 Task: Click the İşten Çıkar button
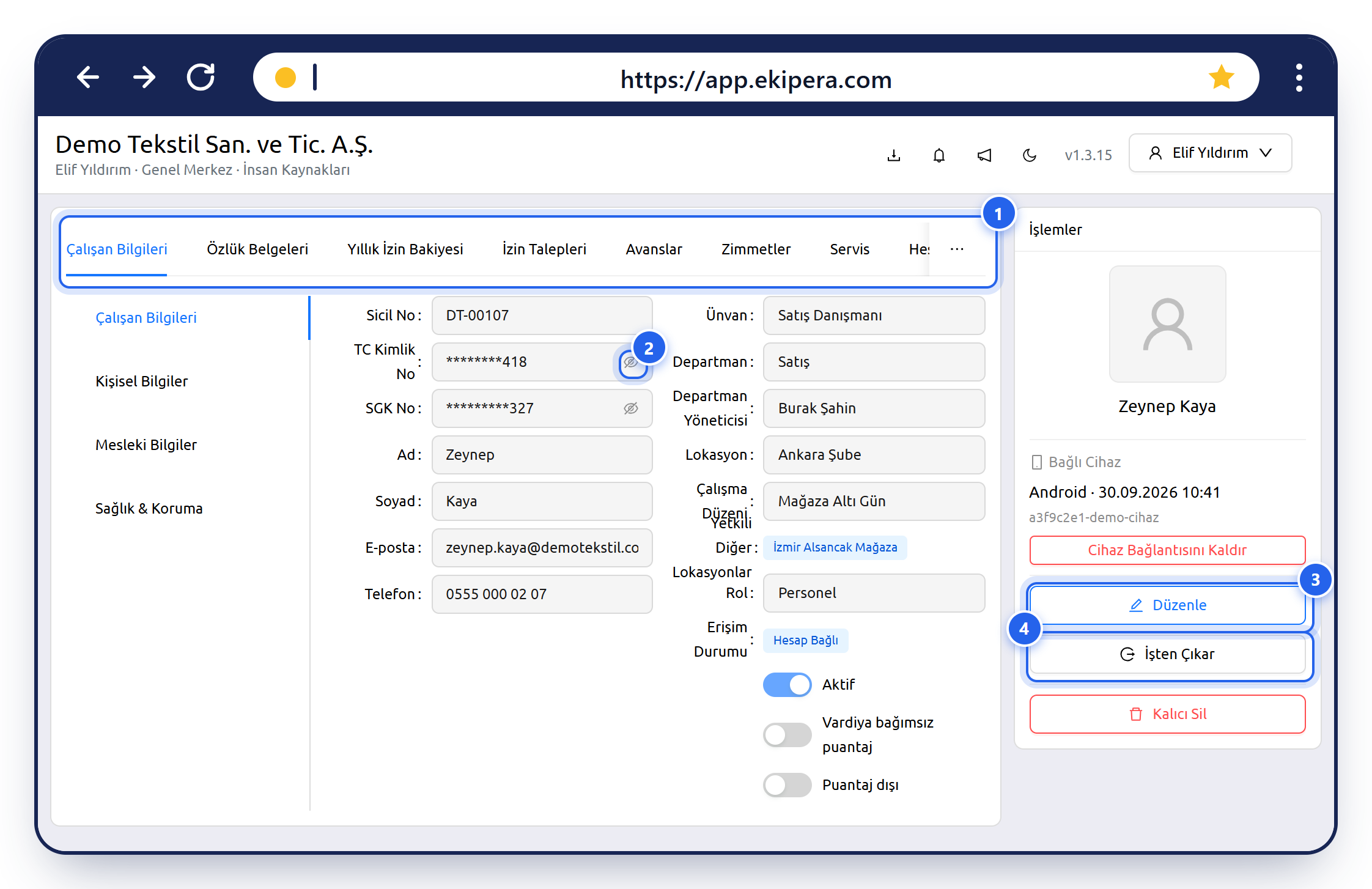tap(1167, 654)
